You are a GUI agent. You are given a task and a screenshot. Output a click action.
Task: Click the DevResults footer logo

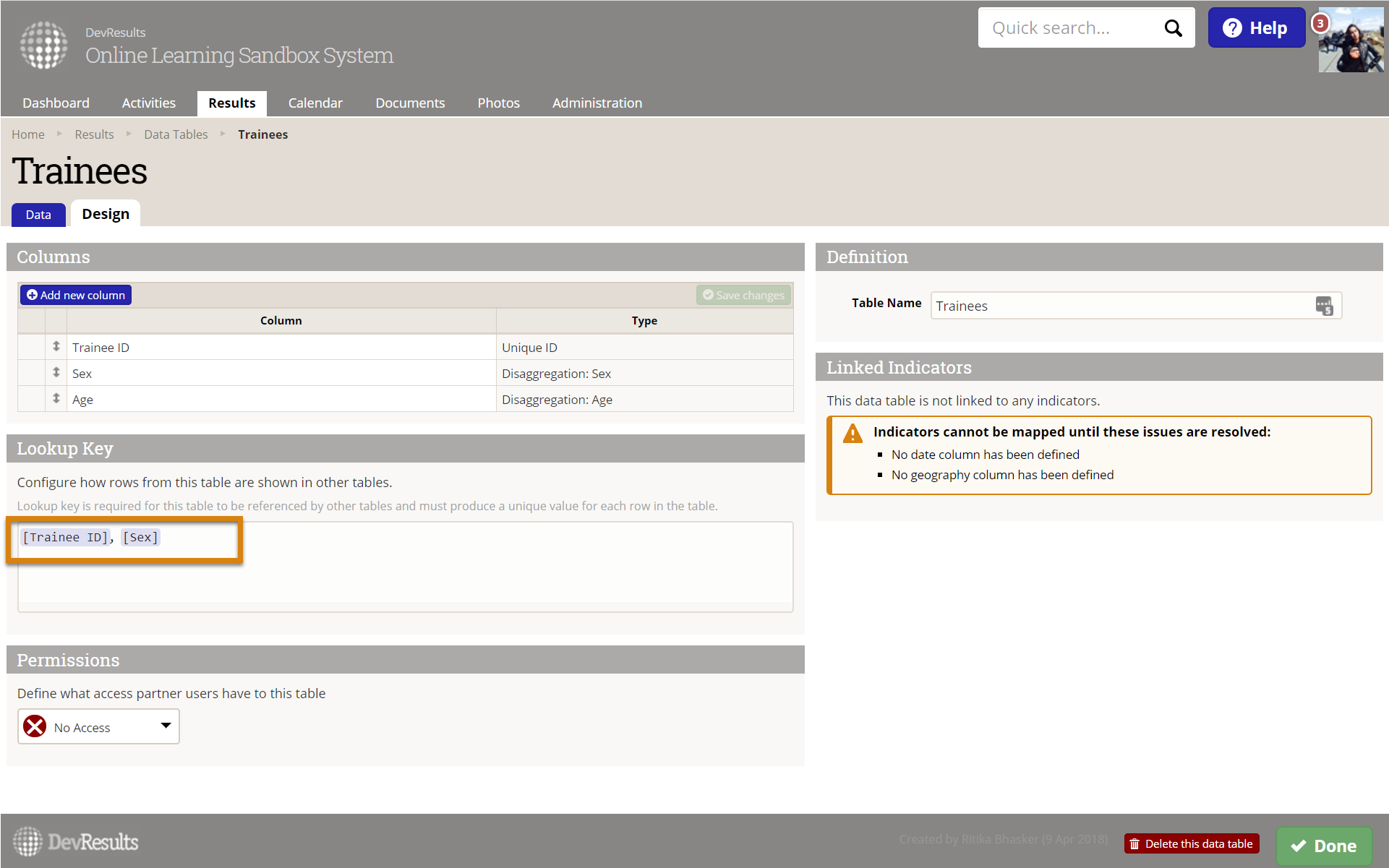(x=75, y=842)
